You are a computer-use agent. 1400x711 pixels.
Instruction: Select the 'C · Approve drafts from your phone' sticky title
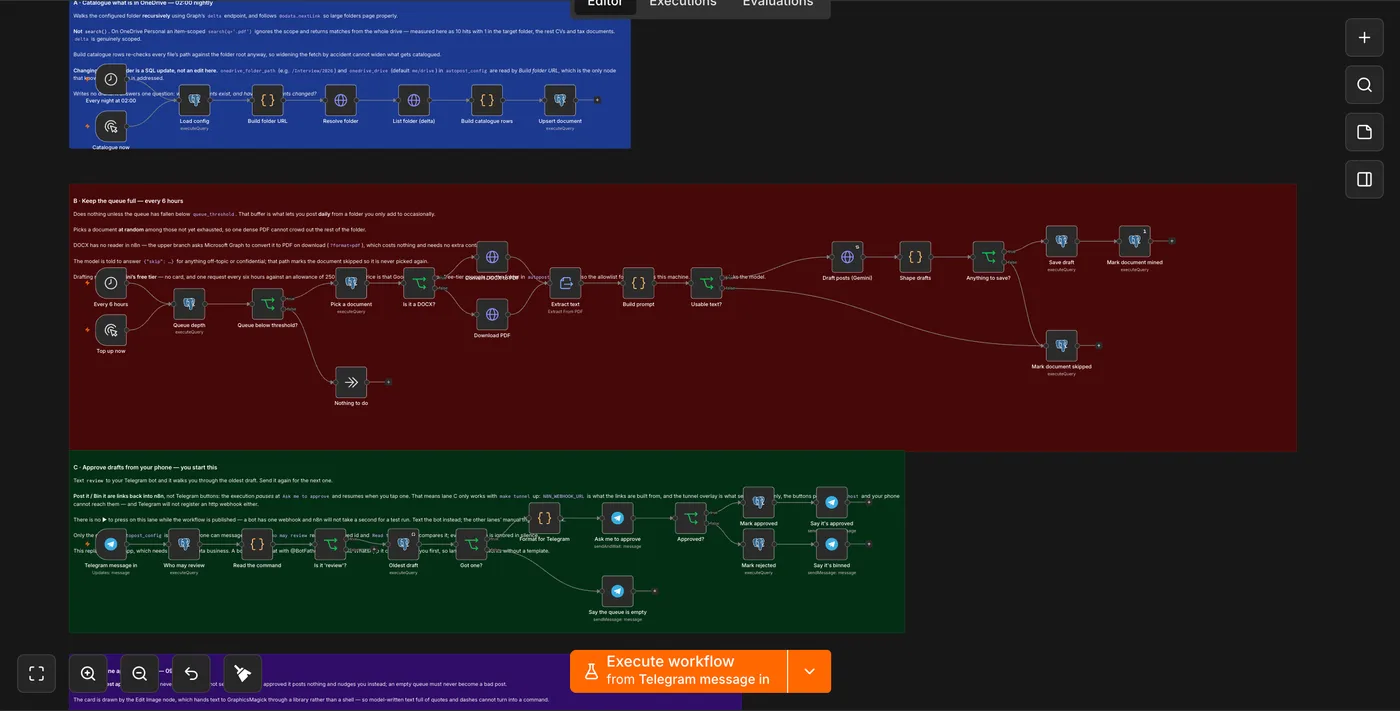[x=145, y=467]
